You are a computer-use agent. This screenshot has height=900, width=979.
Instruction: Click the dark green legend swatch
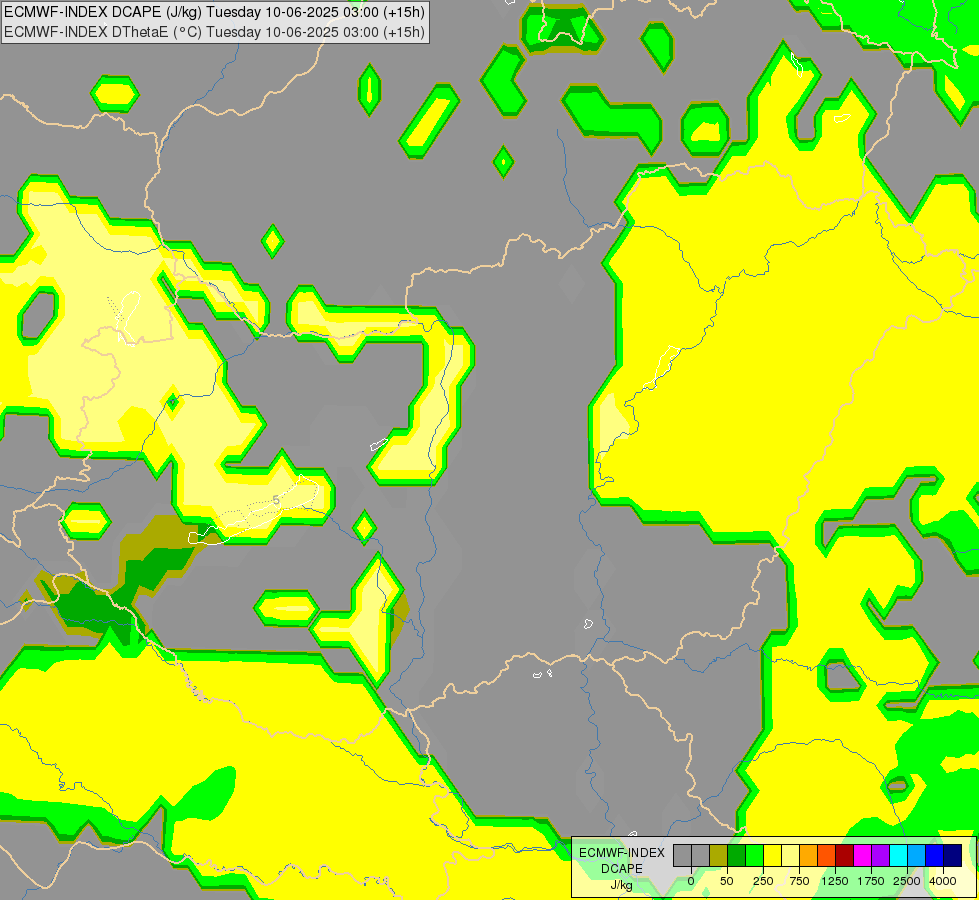click(x=737, y=855)
